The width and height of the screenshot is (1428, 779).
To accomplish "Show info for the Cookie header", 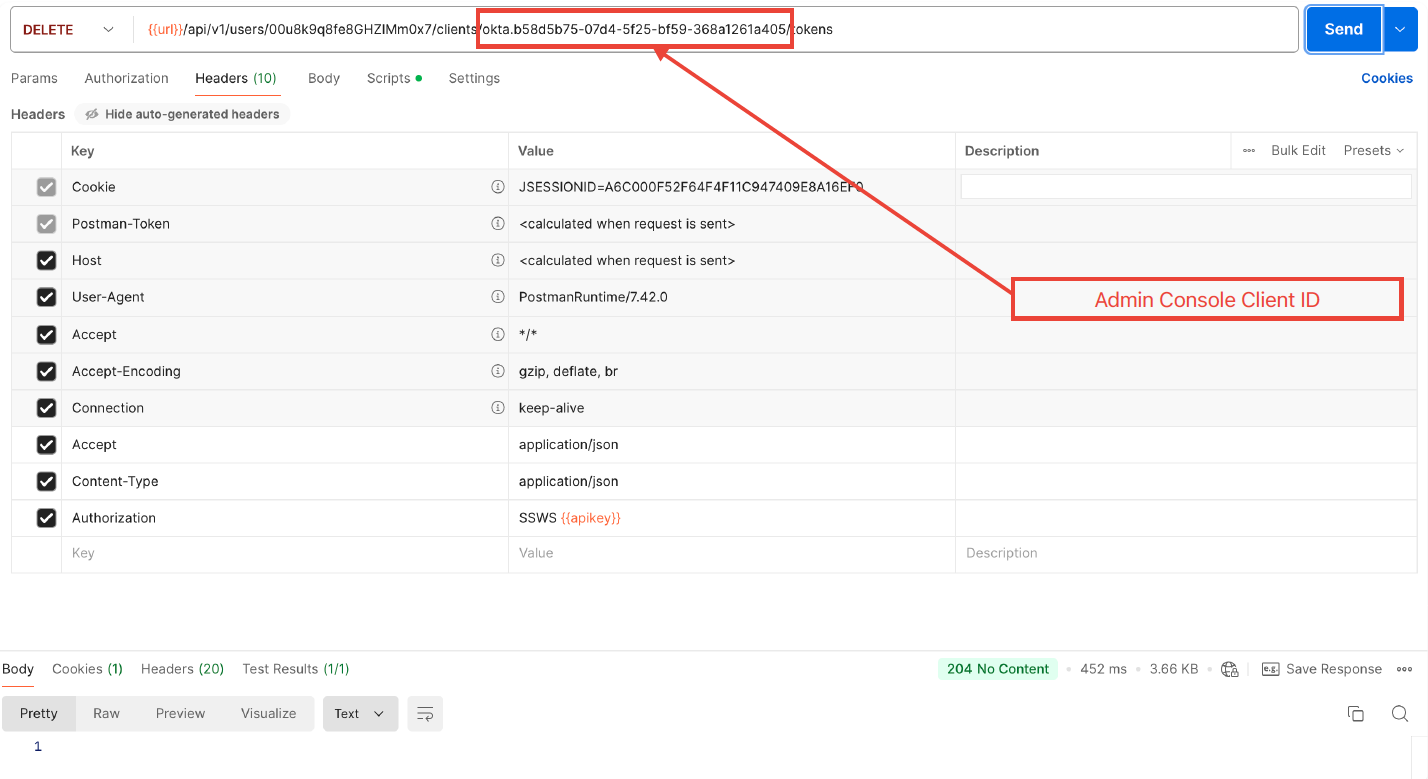I will coord(497,187).
